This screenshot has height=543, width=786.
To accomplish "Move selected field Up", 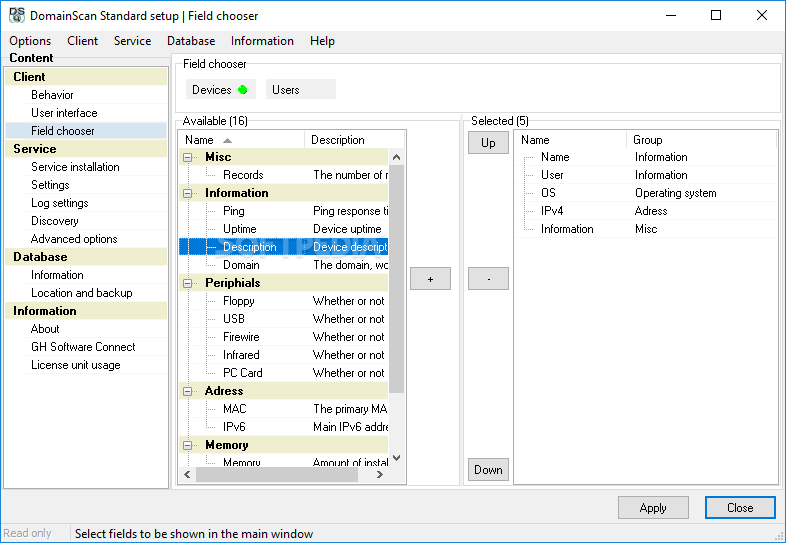I will (x=488, y=143).
